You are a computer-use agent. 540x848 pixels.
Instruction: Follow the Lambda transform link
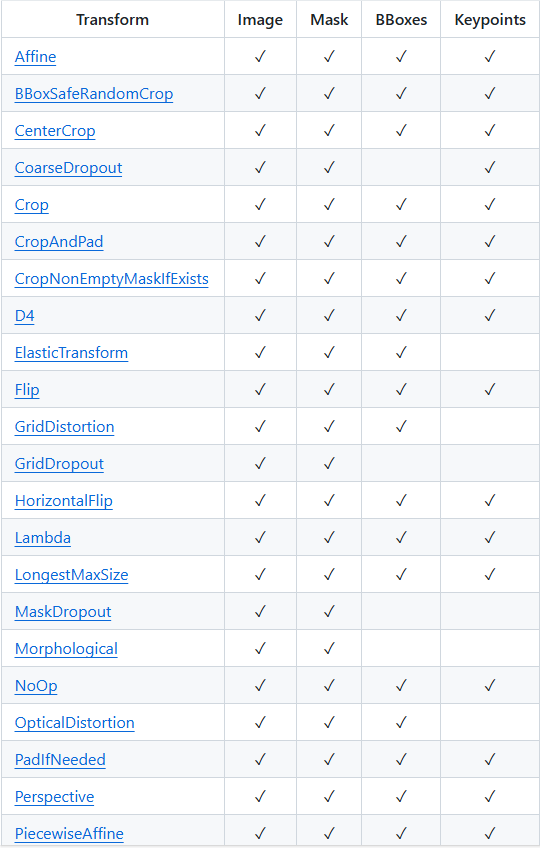click(43, 538)
